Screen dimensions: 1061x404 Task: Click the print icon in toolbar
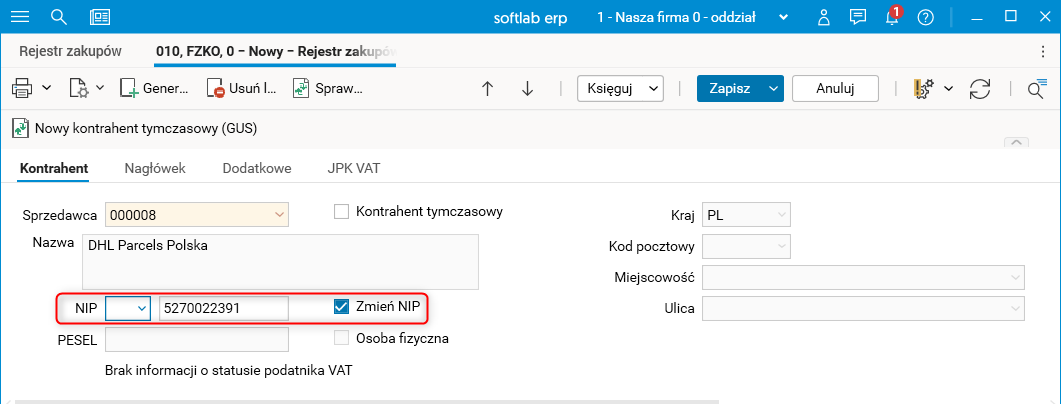coord(22,88)
